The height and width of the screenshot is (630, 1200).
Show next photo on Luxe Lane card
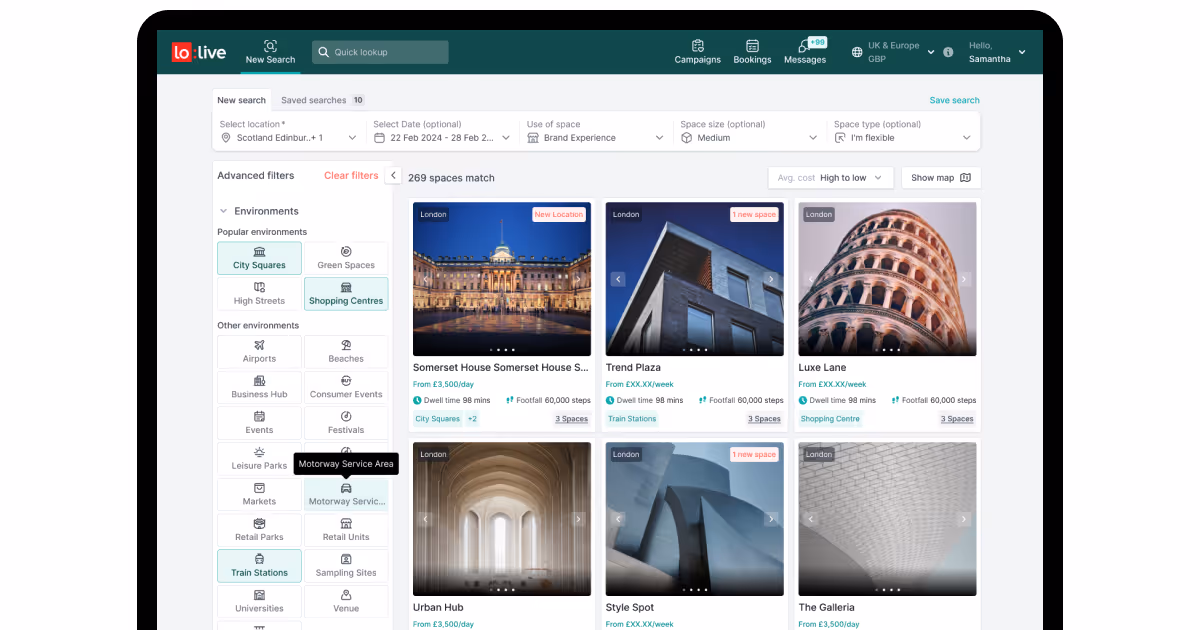pos(964,279)
